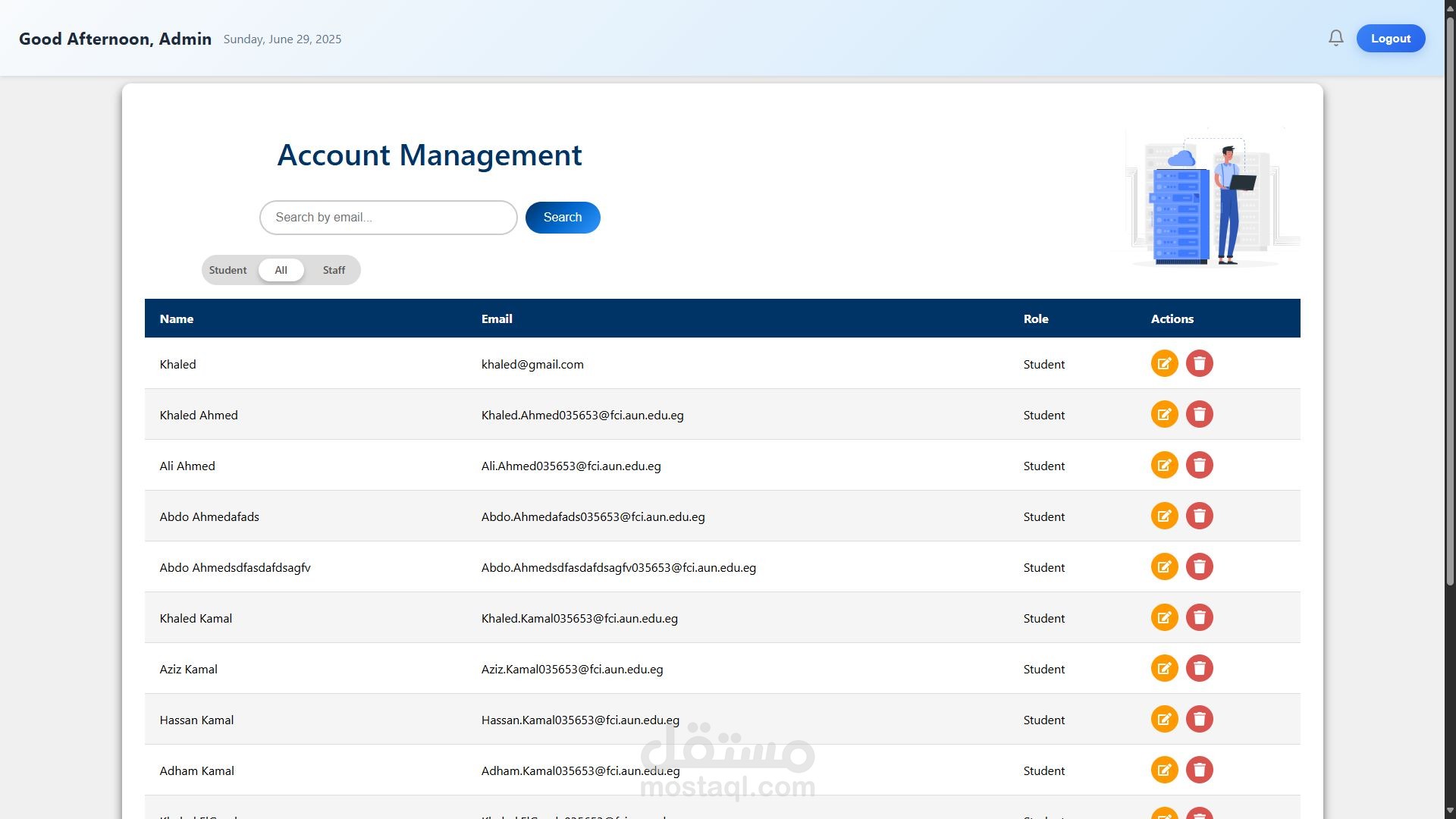Click the Name column header
The width and height of the screenshot is (1456, 819).
point(176,318)
